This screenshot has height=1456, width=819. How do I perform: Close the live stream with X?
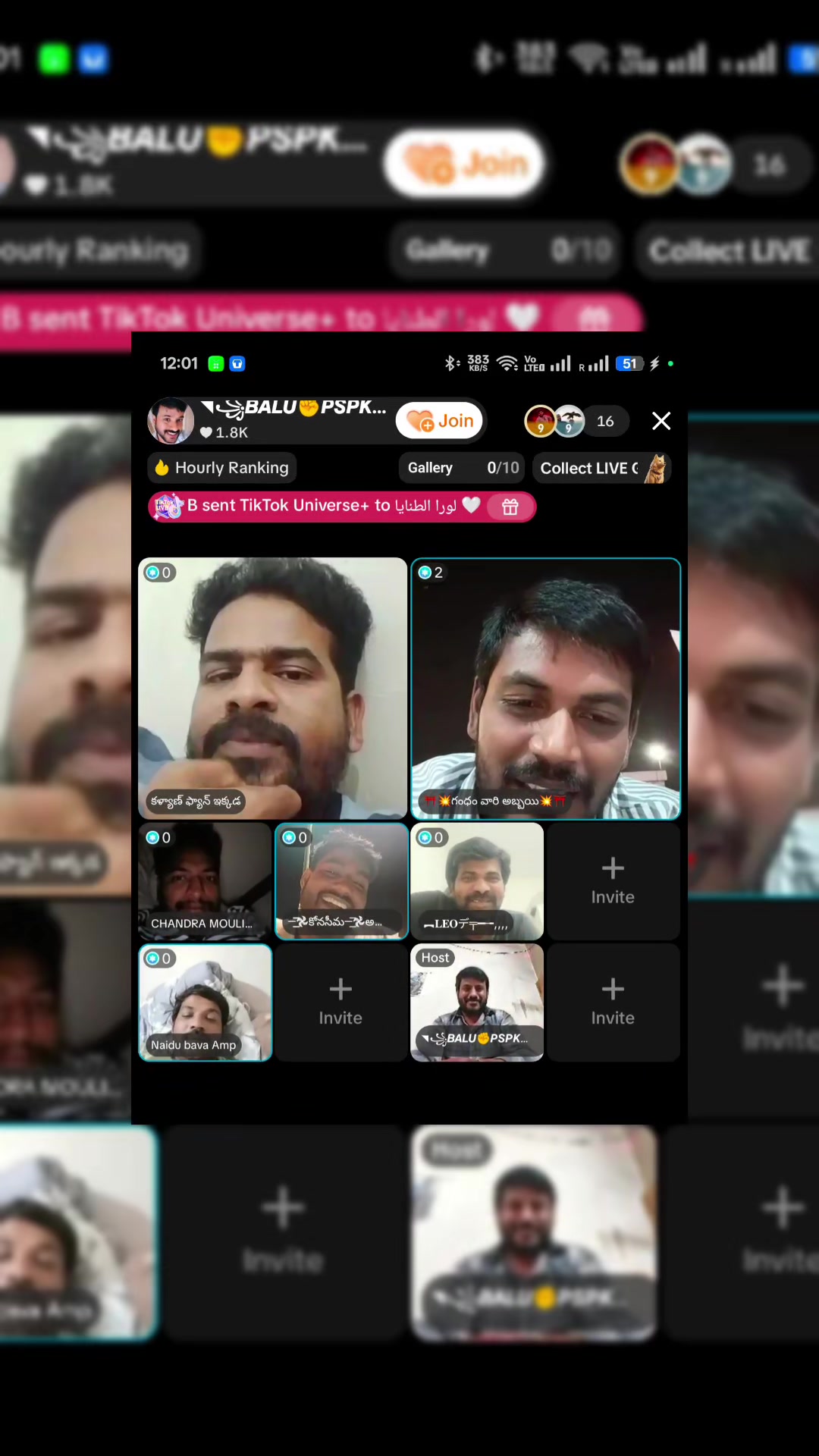661,421
